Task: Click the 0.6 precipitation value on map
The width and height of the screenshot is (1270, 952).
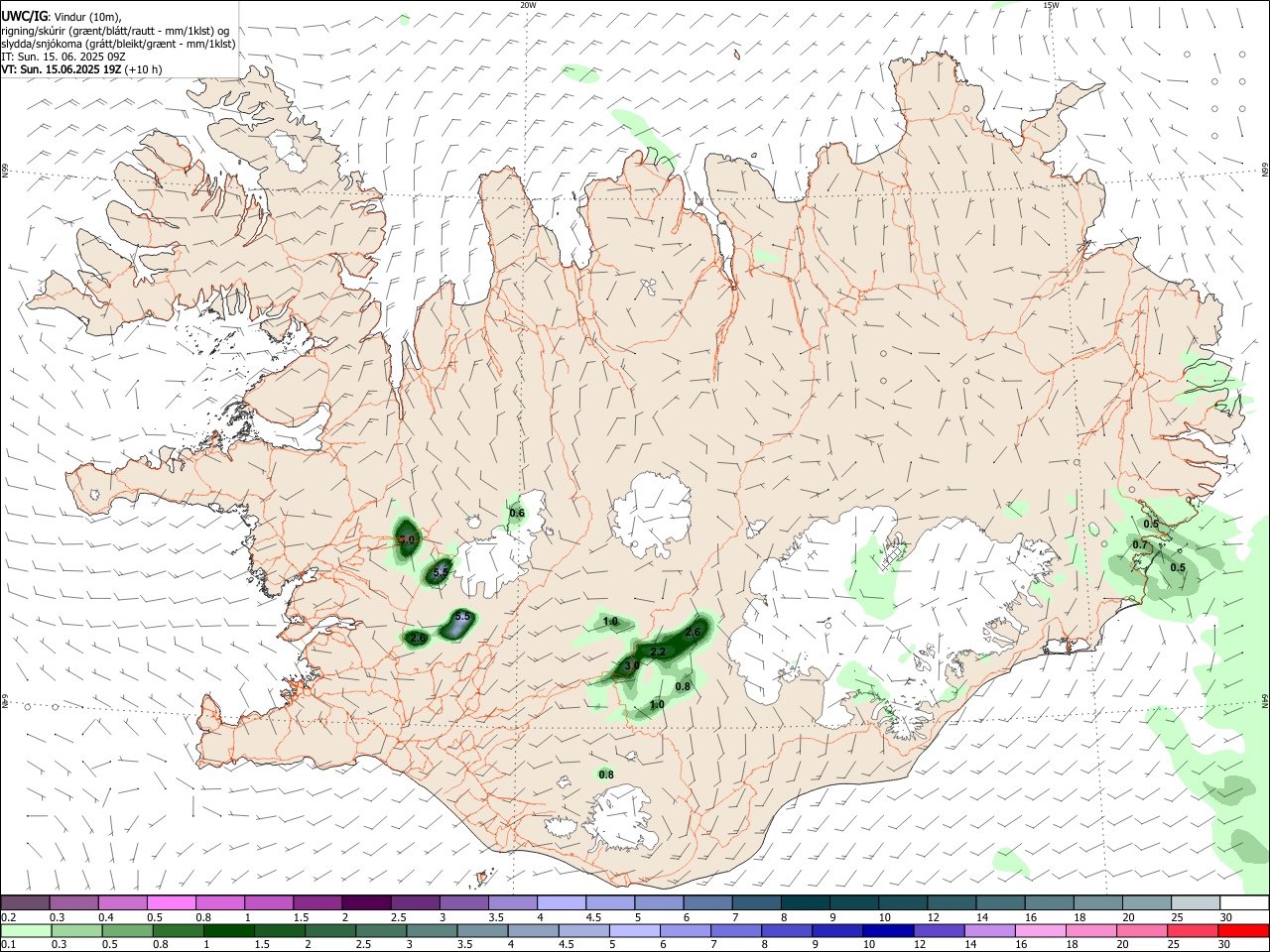Action: (x=517, y=513)
